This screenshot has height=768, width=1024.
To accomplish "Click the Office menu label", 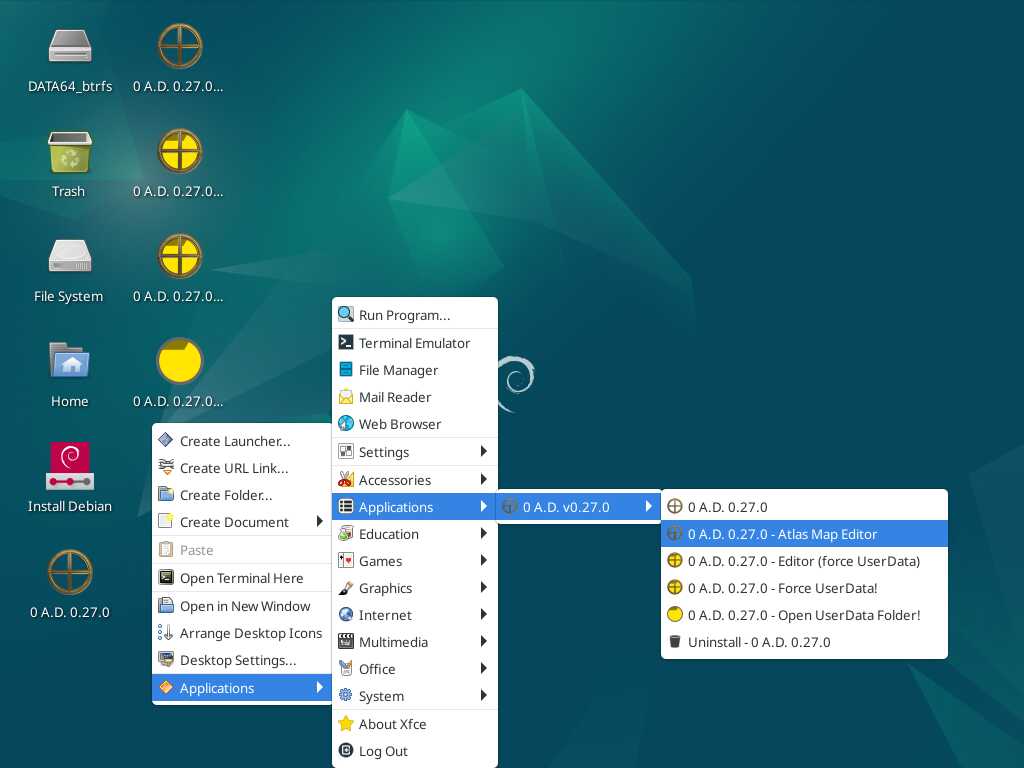I will coord(377,669).
